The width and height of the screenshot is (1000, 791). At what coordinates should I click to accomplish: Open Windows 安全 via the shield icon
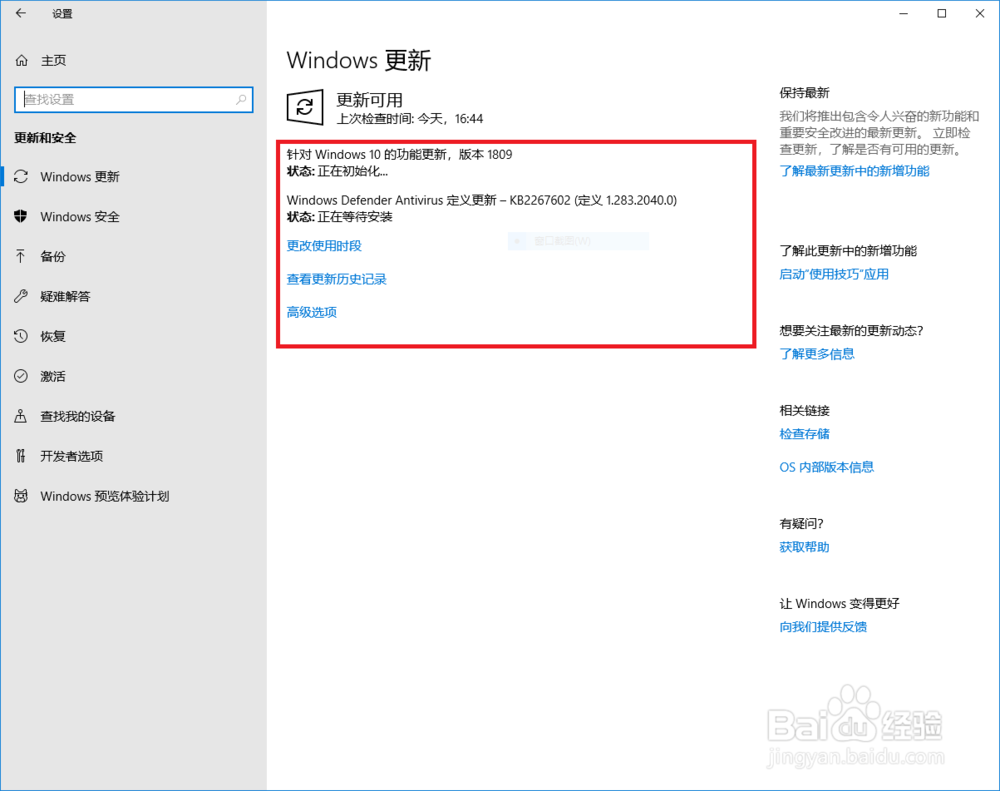(x=21, y=217)
